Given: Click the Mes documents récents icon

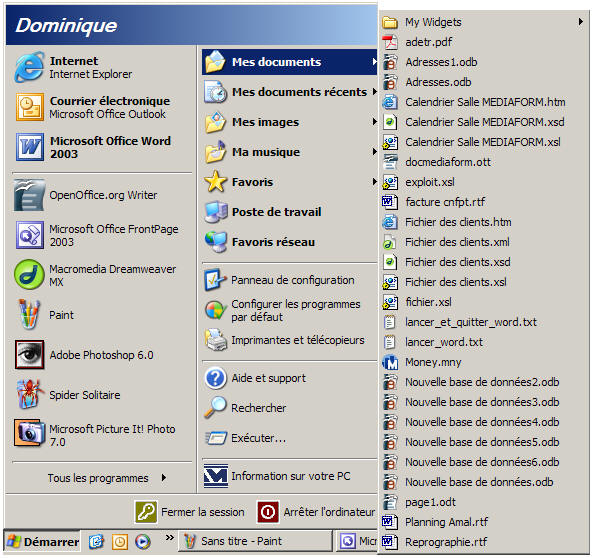Looking at the screenshot, I should tap(215, 92).
